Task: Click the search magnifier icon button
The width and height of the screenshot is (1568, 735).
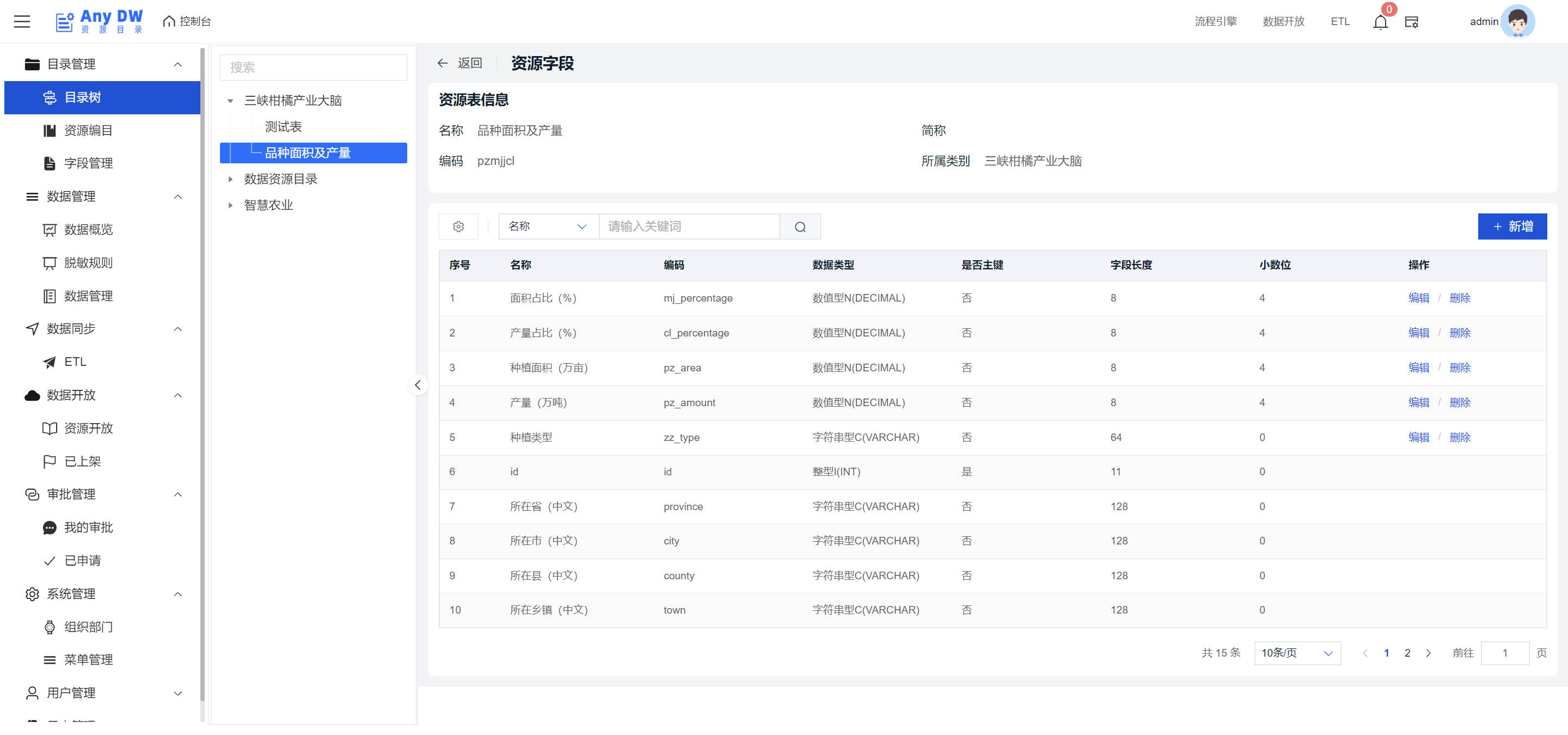Action: coord(800,226)
